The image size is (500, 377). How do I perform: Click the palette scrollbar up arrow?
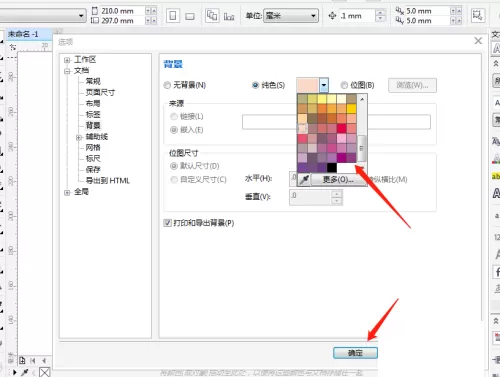coord(362,99)
